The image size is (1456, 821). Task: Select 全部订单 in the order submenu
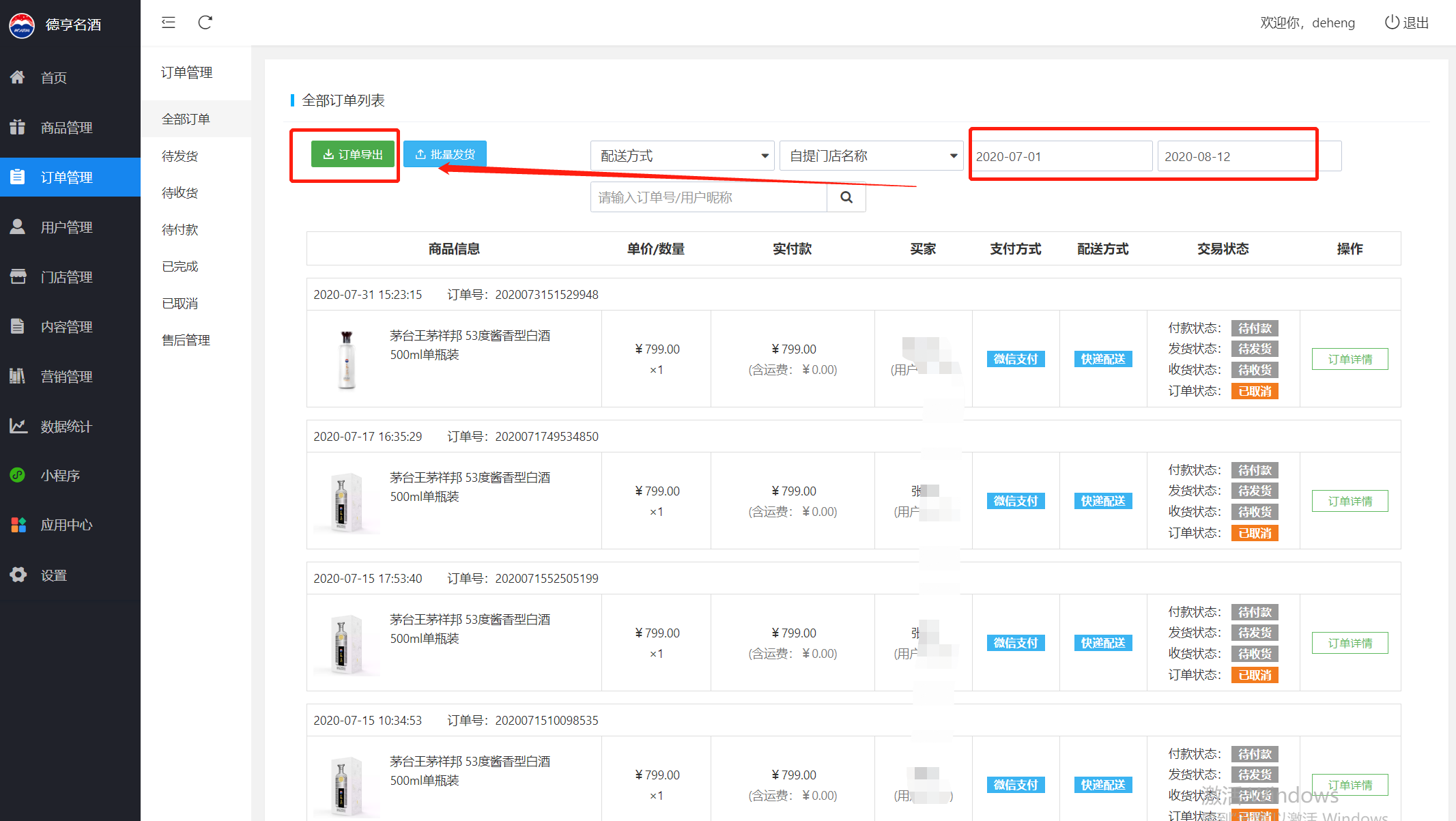[196, 119]
